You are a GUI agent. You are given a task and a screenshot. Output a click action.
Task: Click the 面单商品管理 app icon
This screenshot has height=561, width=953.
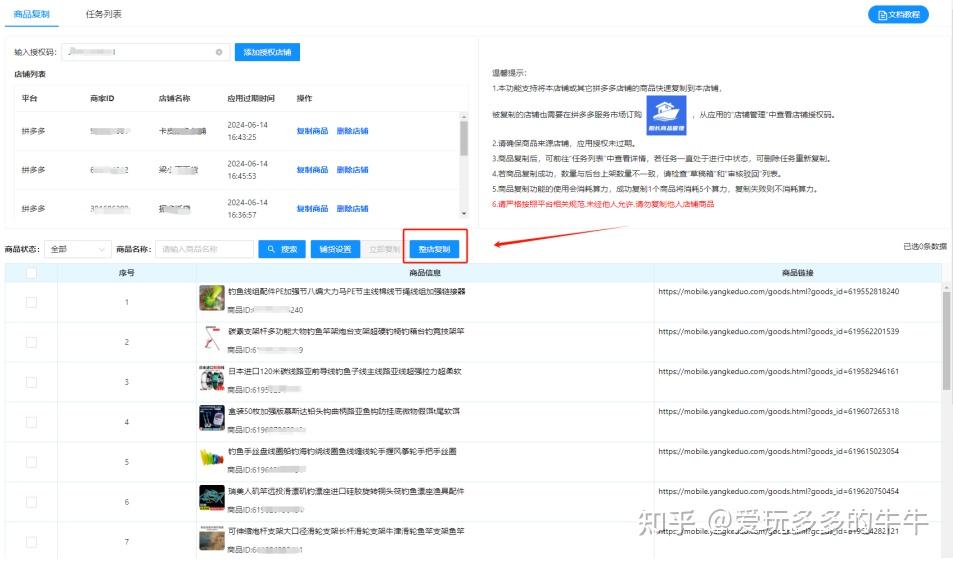pos(665,115)
